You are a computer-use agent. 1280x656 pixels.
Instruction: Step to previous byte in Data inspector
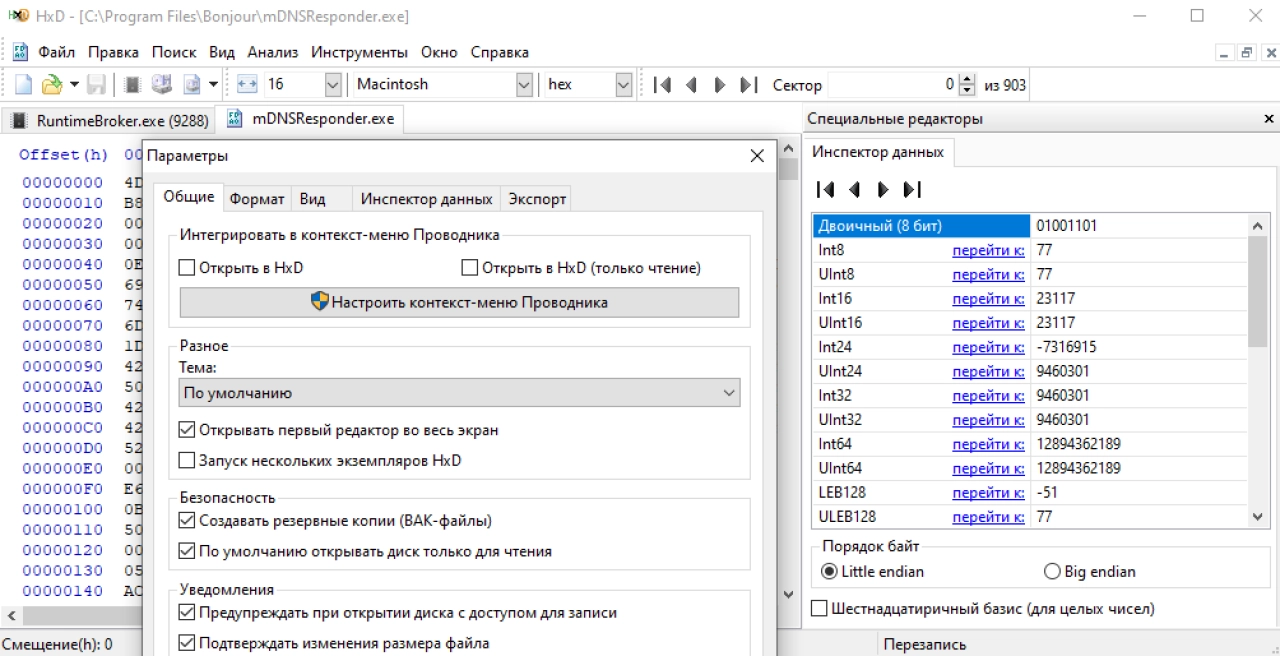[854, 189]
